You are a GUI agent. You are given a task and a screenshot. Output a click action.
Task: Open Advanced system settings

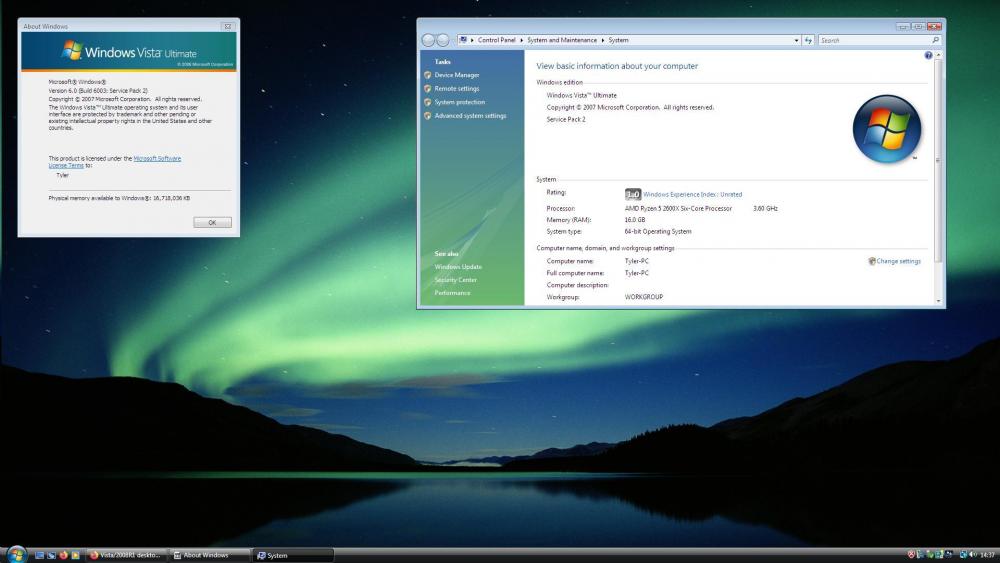point(470,116)
